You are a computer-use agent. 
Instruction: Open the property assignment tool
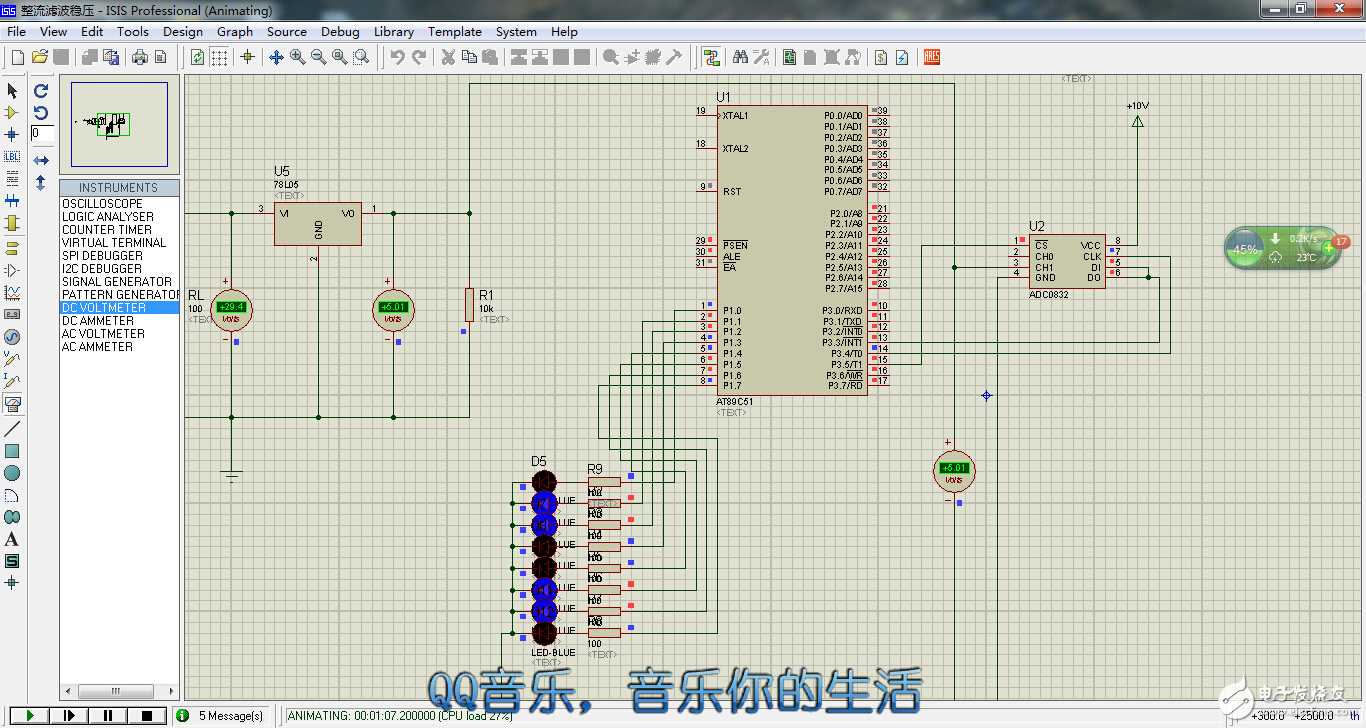tap(761, 57)
